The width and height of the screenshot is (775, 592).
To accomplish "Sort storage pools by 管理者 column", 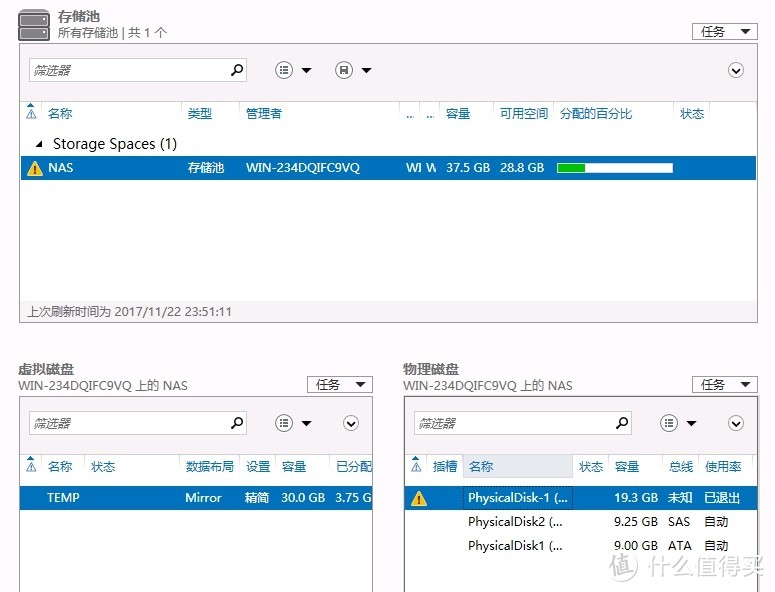I will point(264,114).
